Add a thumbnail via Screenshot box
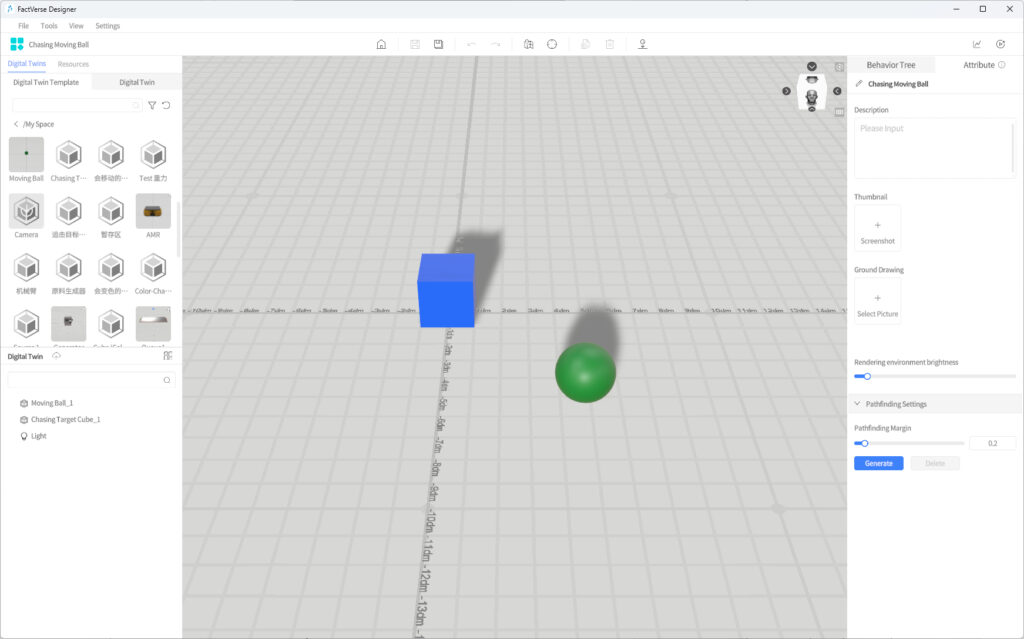Image resolution: width=1024 pixels, height=639 pixels. [877, 228]
